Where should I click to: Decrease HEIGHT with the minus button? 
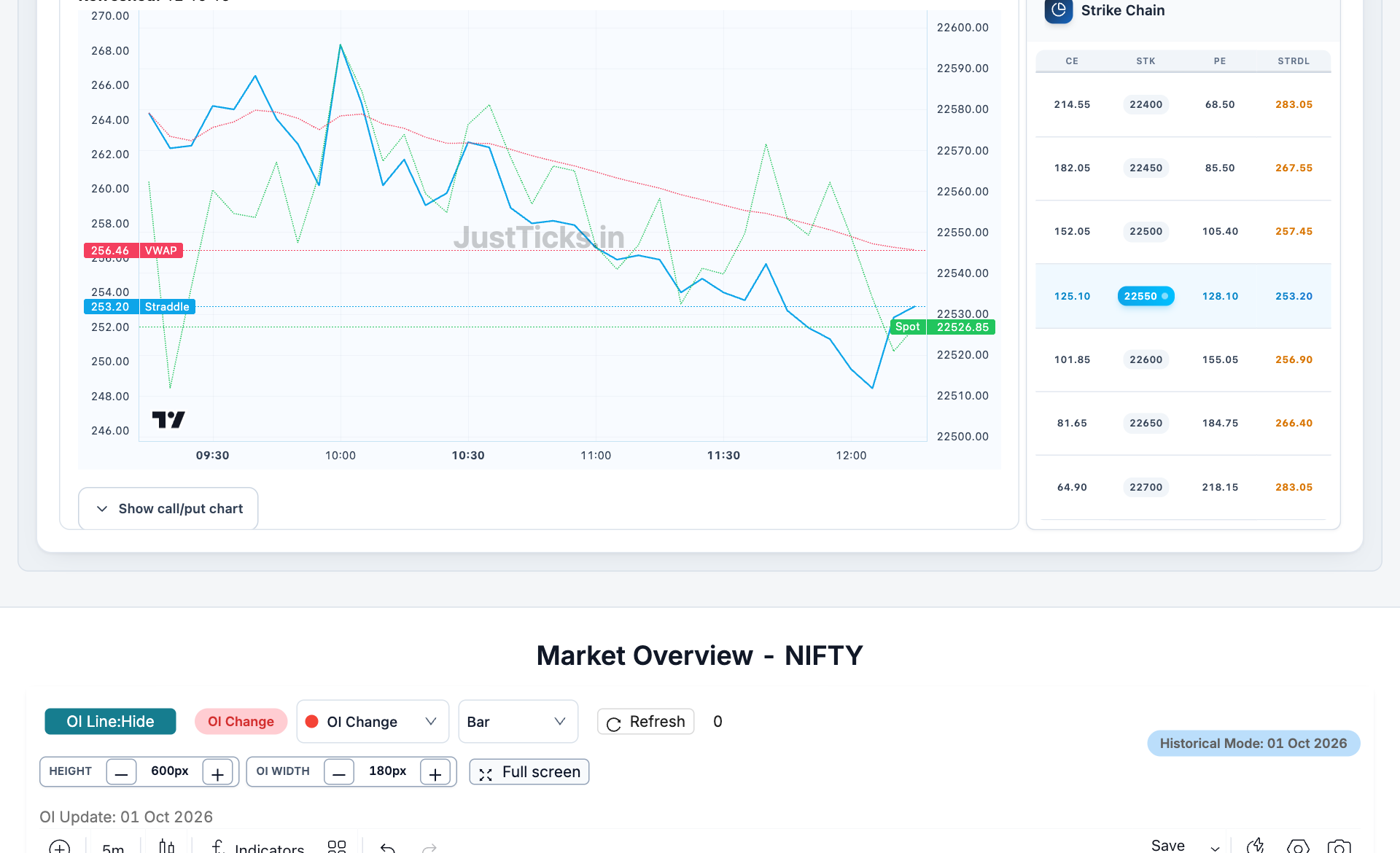point(121,772)
